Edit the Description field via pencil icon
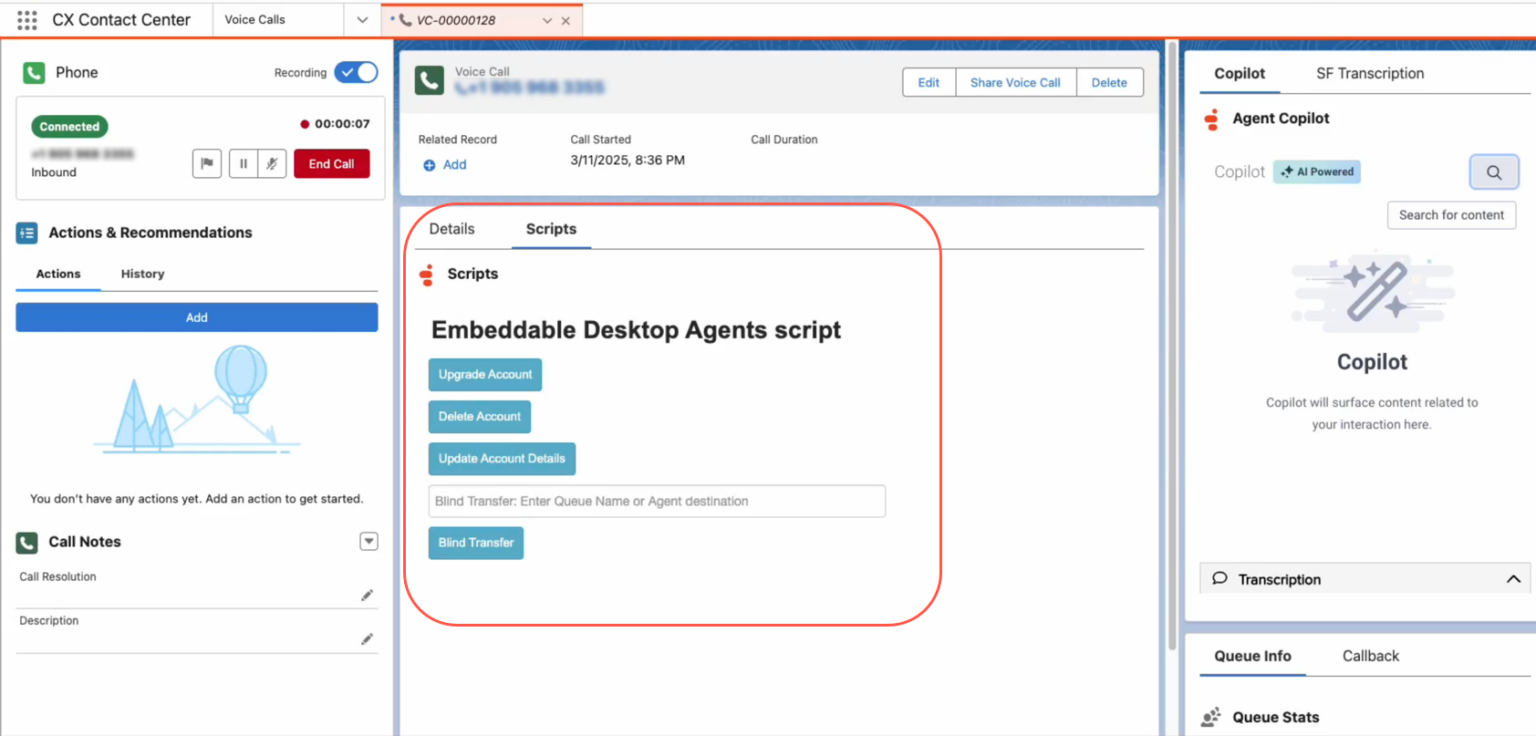This screenshot has width=1536, height=736. [367, 638]
